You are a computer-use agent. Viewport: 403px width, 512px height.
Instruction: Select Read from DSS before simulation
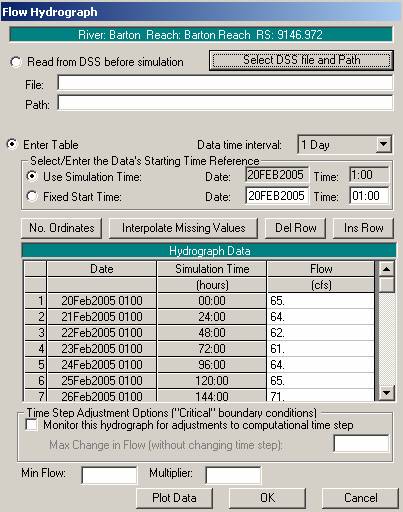tap(16, 62)
